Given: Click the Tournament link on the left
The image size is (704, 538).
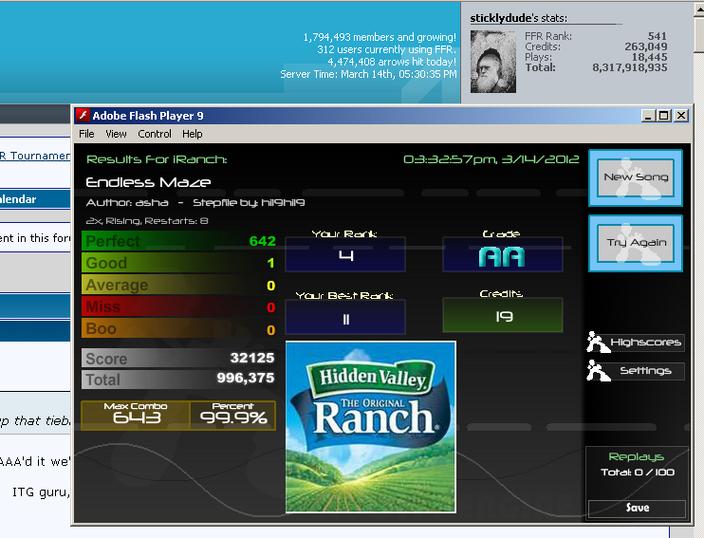Looking at the screenshot, I should 35,156.
